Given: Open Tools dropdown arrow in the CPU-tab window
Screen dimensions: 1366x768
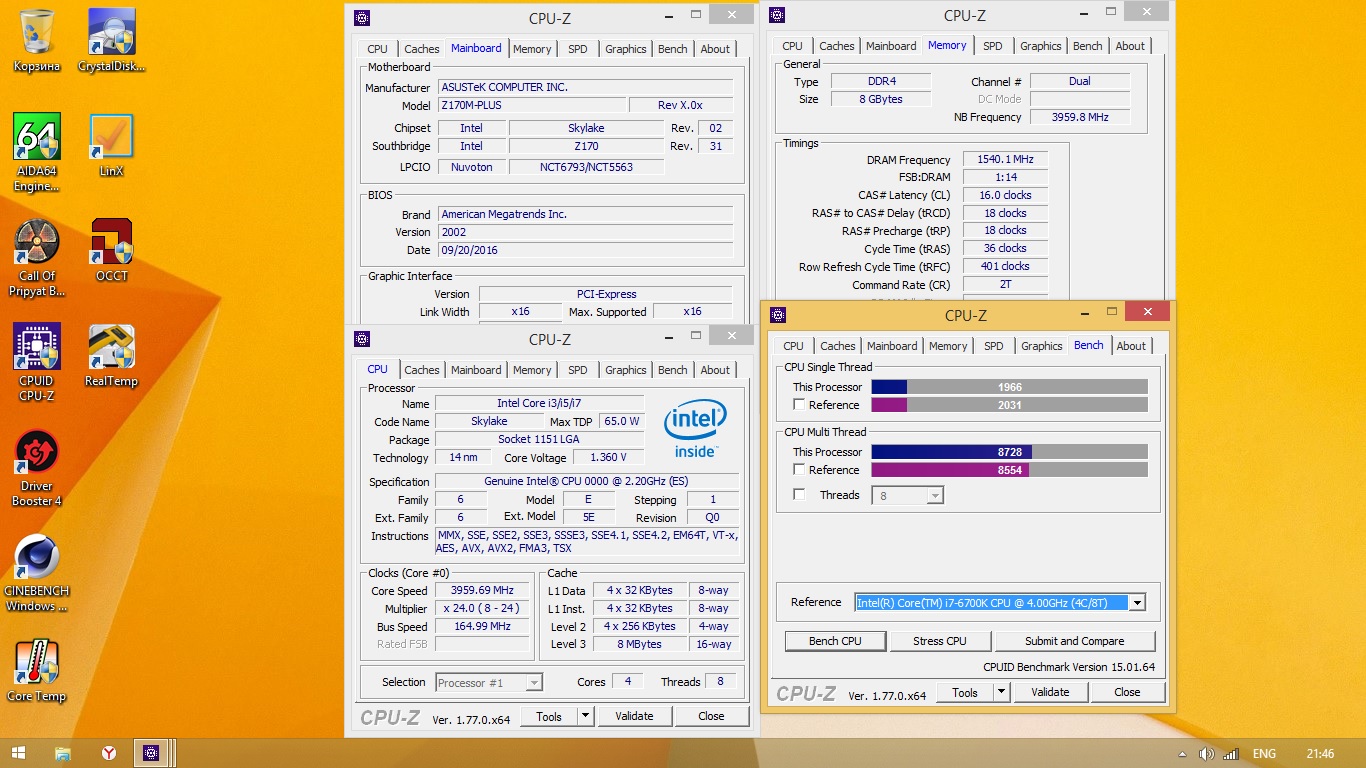Looking at the screenshot, I should (585, 716).
